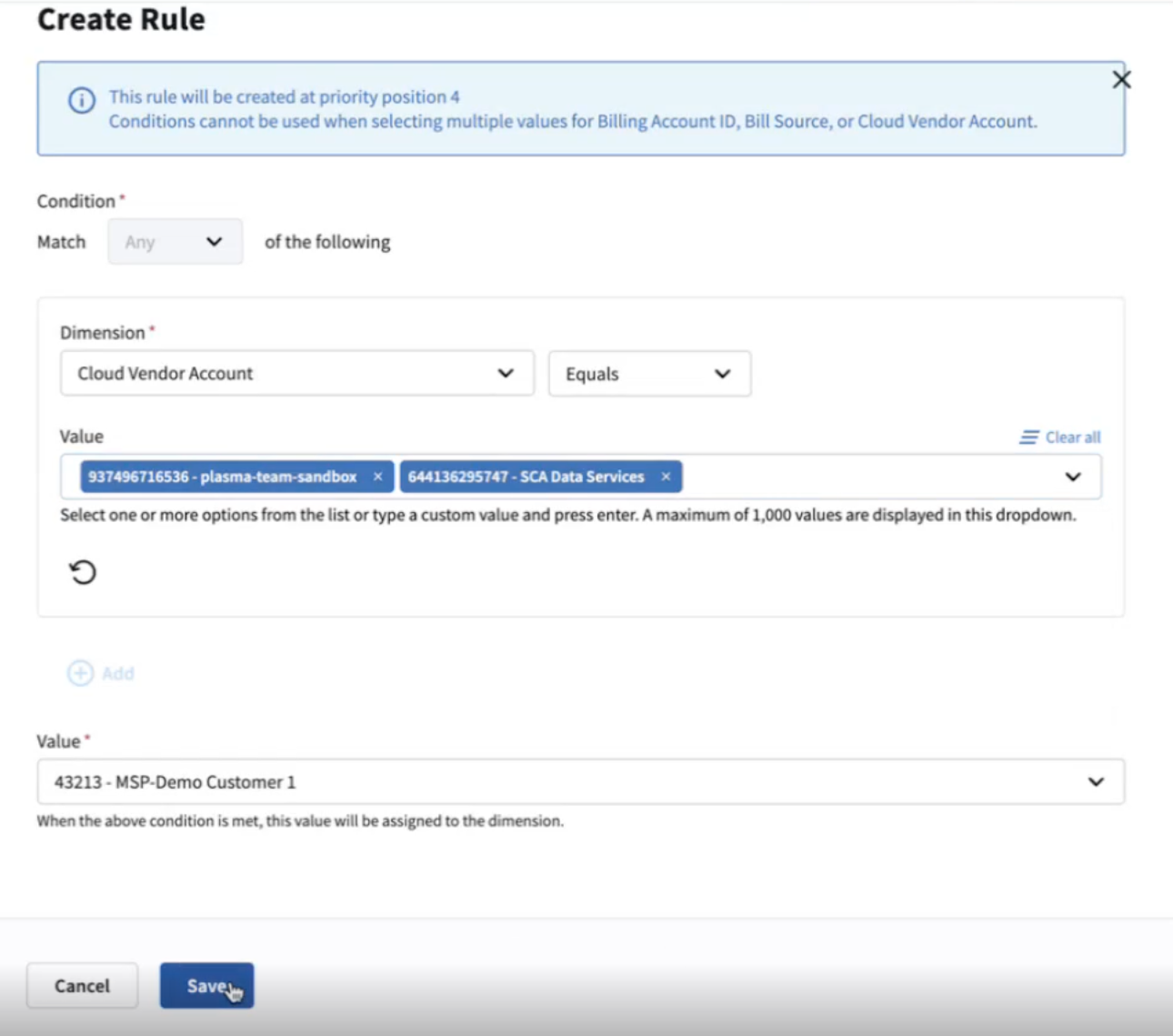Click the Clear all link text

click(x=1073, y=438)
